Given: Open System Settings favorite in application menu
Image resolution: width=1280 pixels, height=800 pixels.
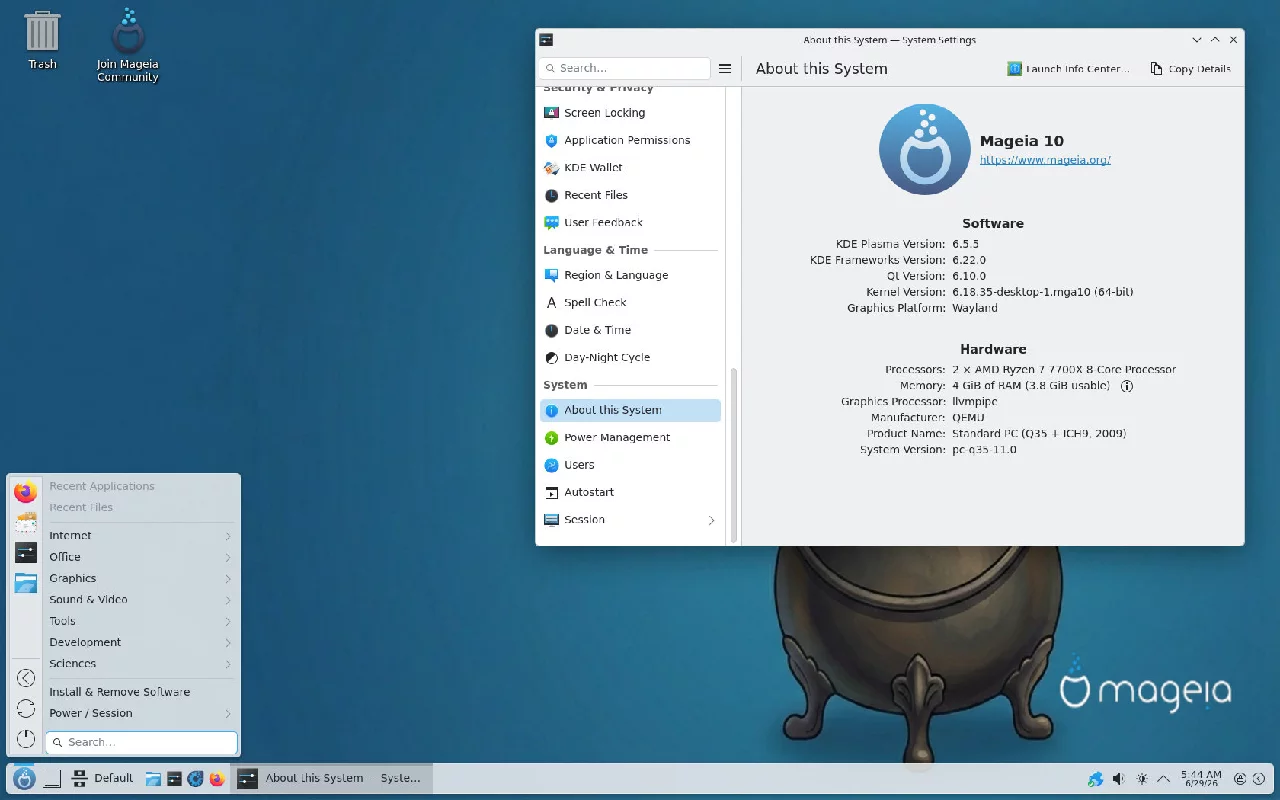Looking at the screenshot, I should (x=26, y=552).
